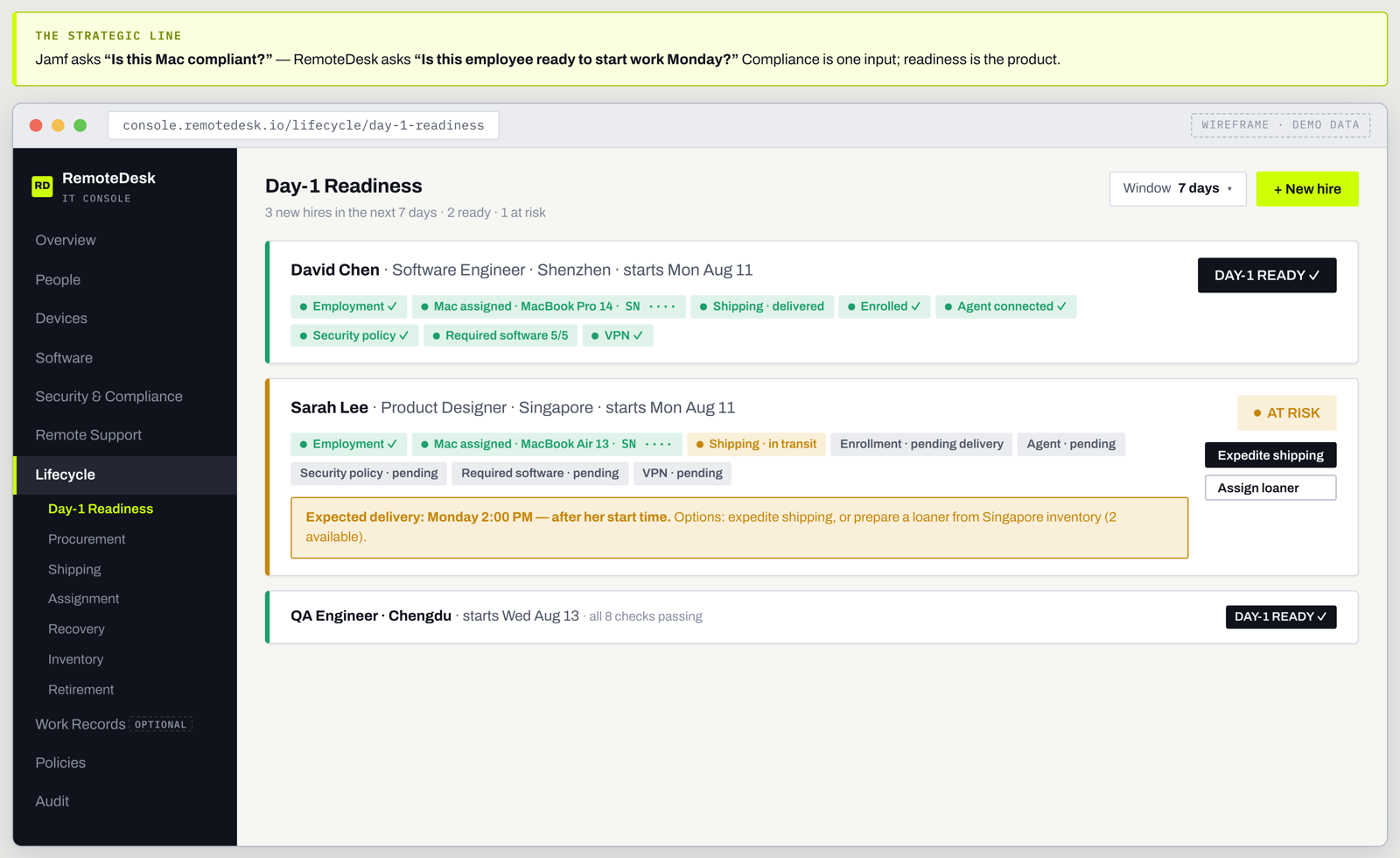
Task: Click the browser URL address field
Action: coord(303,125)
